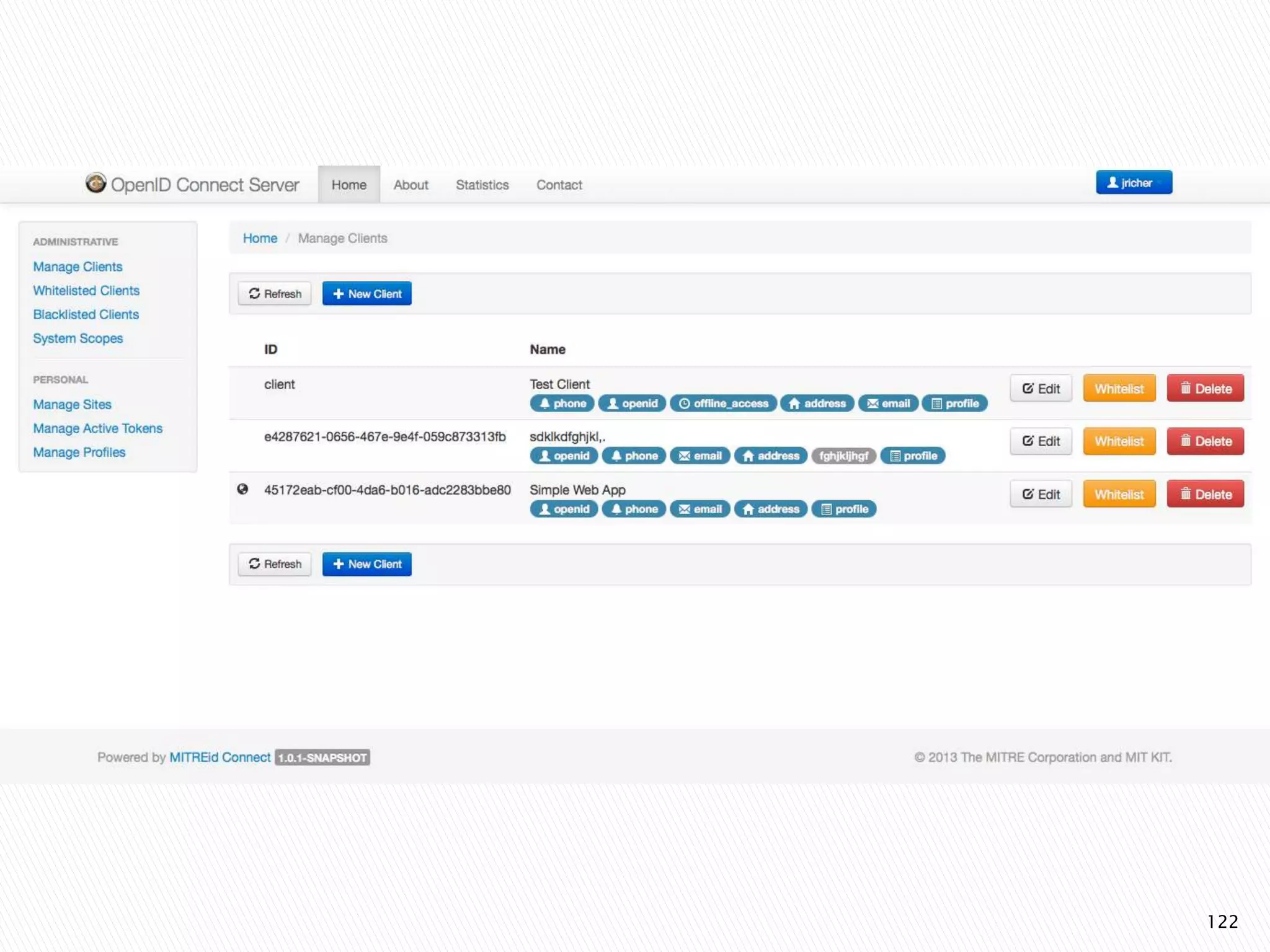Open Manage Active Tokens sidebar link

click(97, 428)
